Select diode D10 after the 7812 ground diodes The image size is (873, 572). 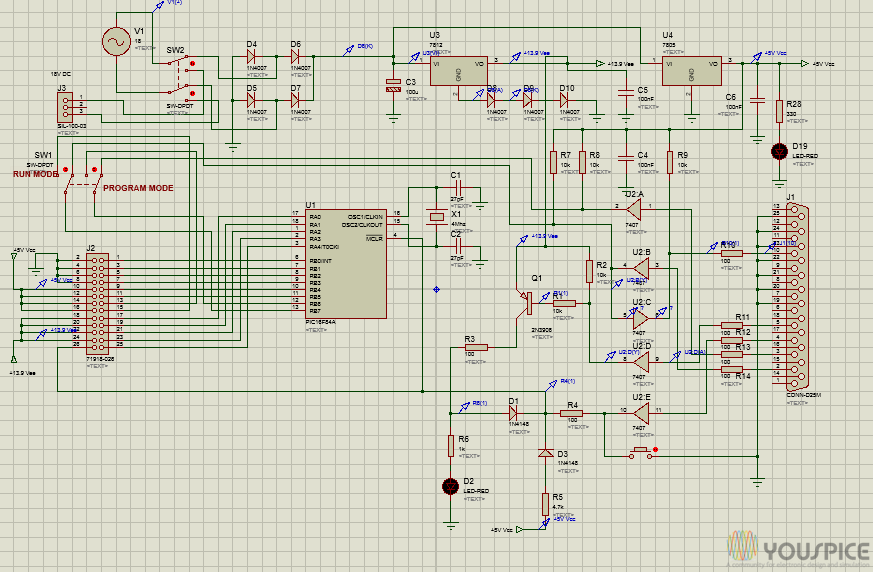click(x=563, y=100)
